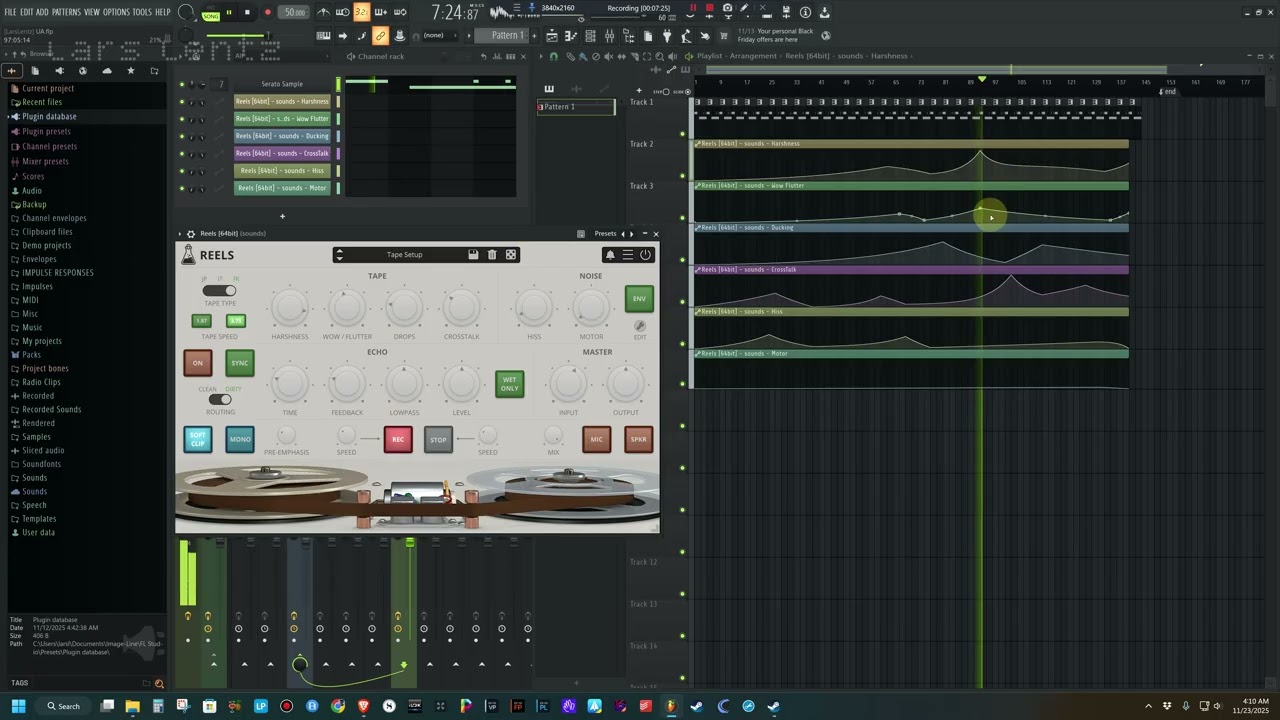1280x720 pixels.
Task: Click the transport record button
Action: click(267, 13)
